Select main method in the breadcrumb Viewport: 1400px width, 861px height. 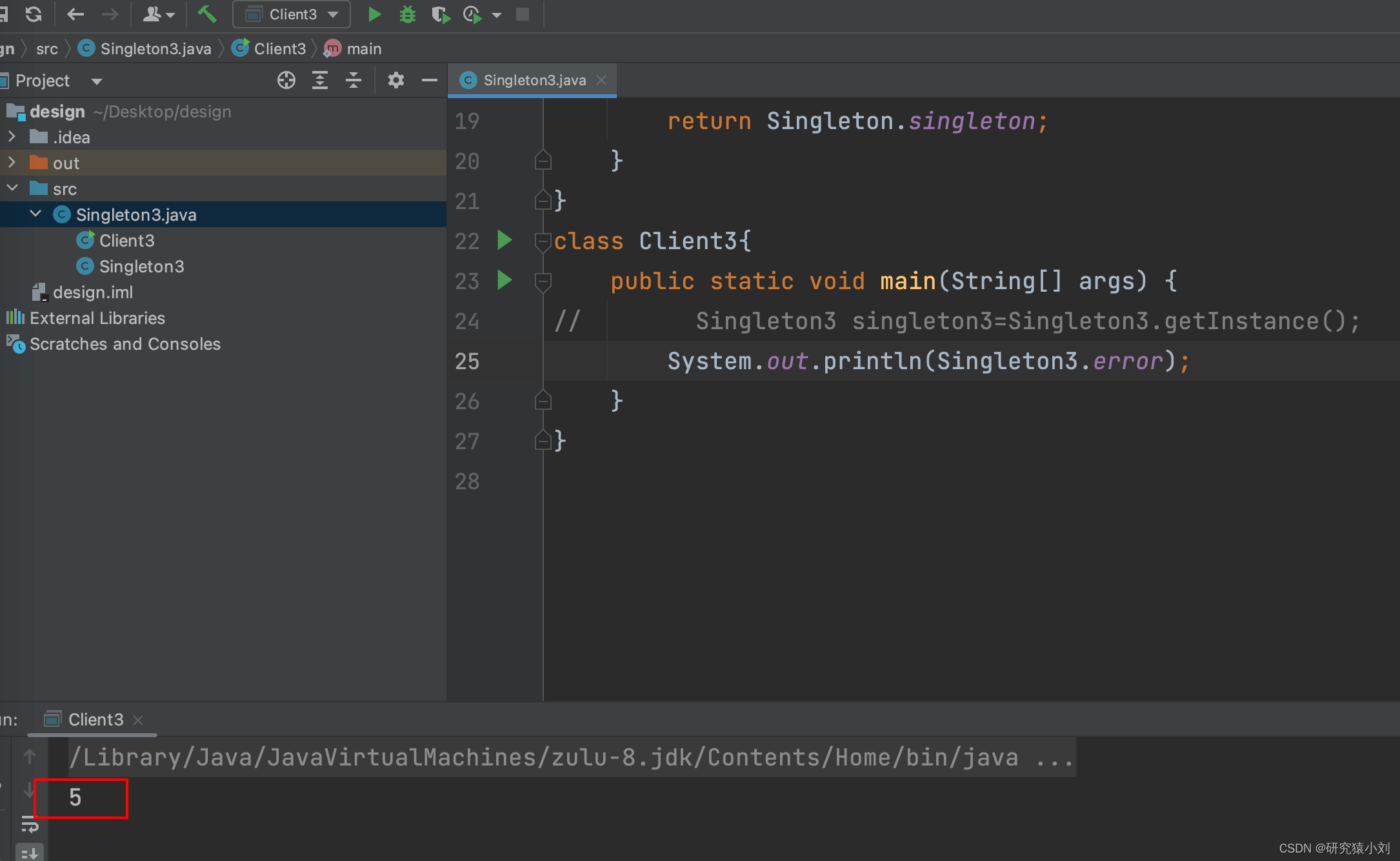pos(353,49)
